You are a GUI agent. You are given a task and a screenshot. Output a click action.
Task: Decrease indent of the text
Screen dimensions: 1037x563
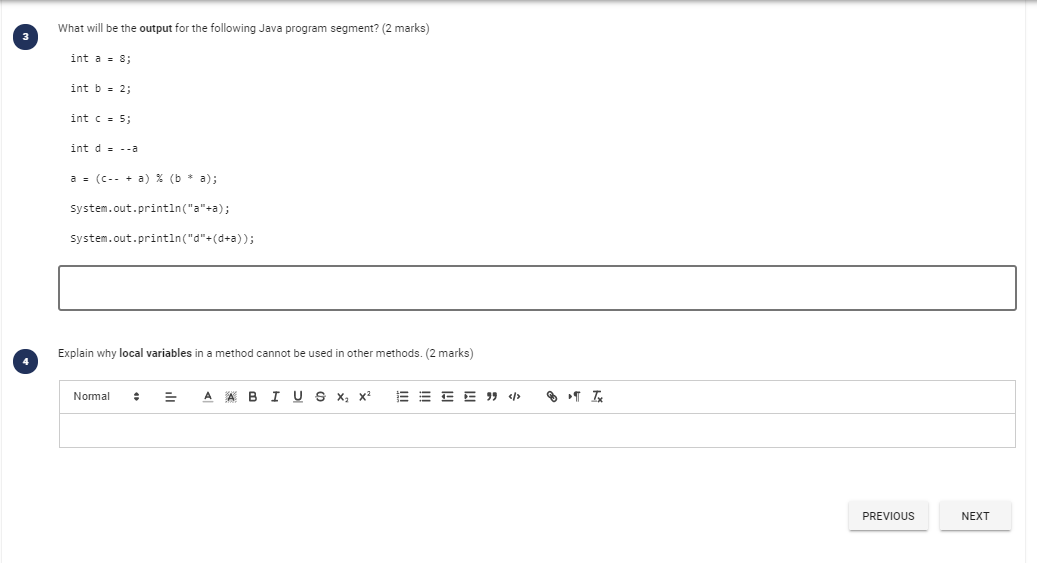pyautogui.click(x=447, y=397)
